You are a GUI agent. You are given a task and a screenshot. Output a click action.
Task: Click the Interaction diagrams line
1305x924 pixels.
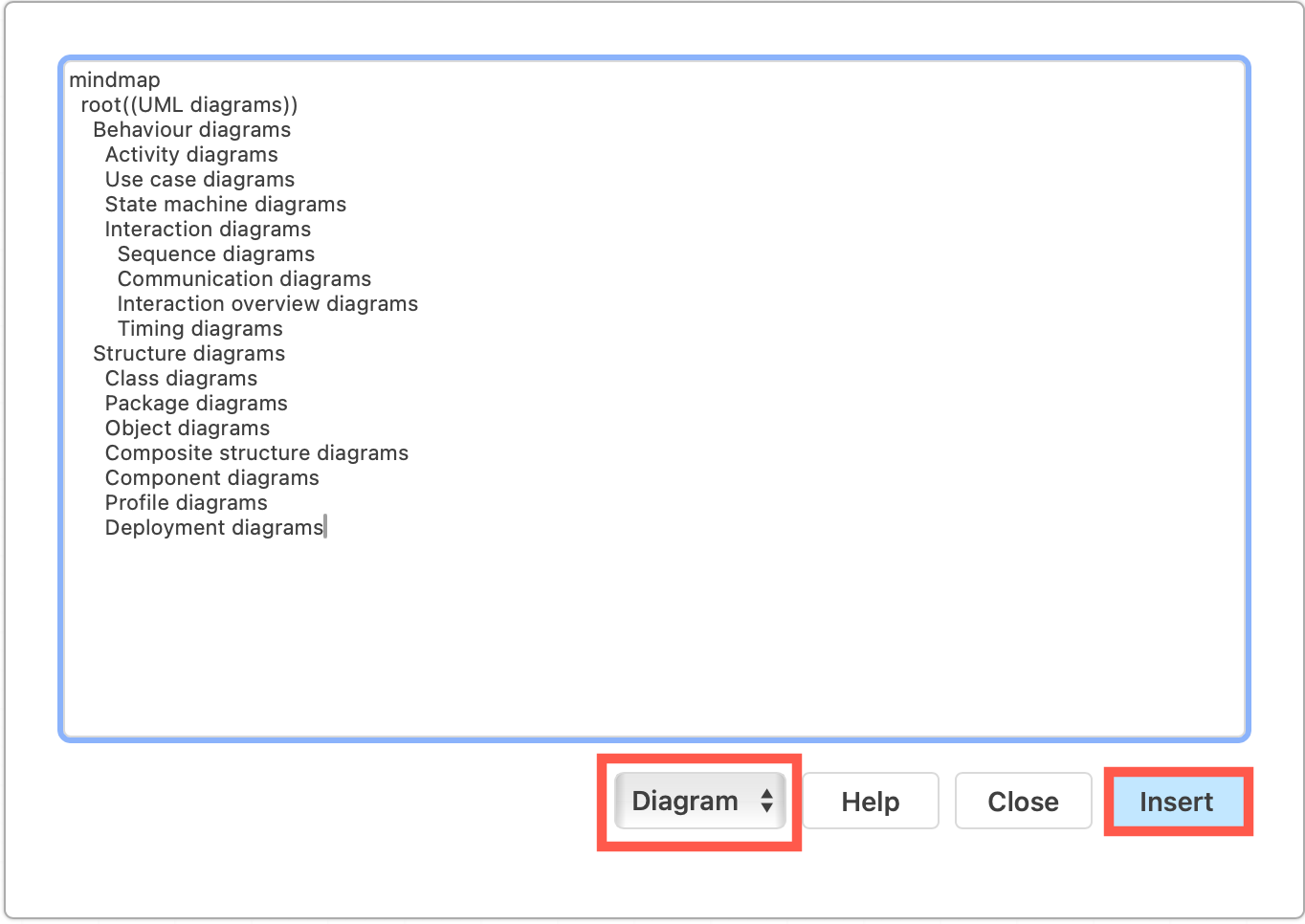coord(208,229)
